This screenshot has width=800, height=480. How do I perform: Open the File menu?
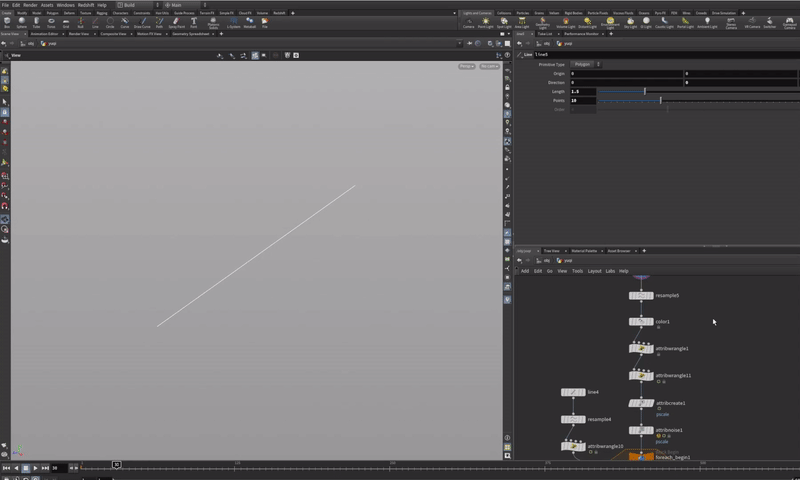[x=5, y=5]
